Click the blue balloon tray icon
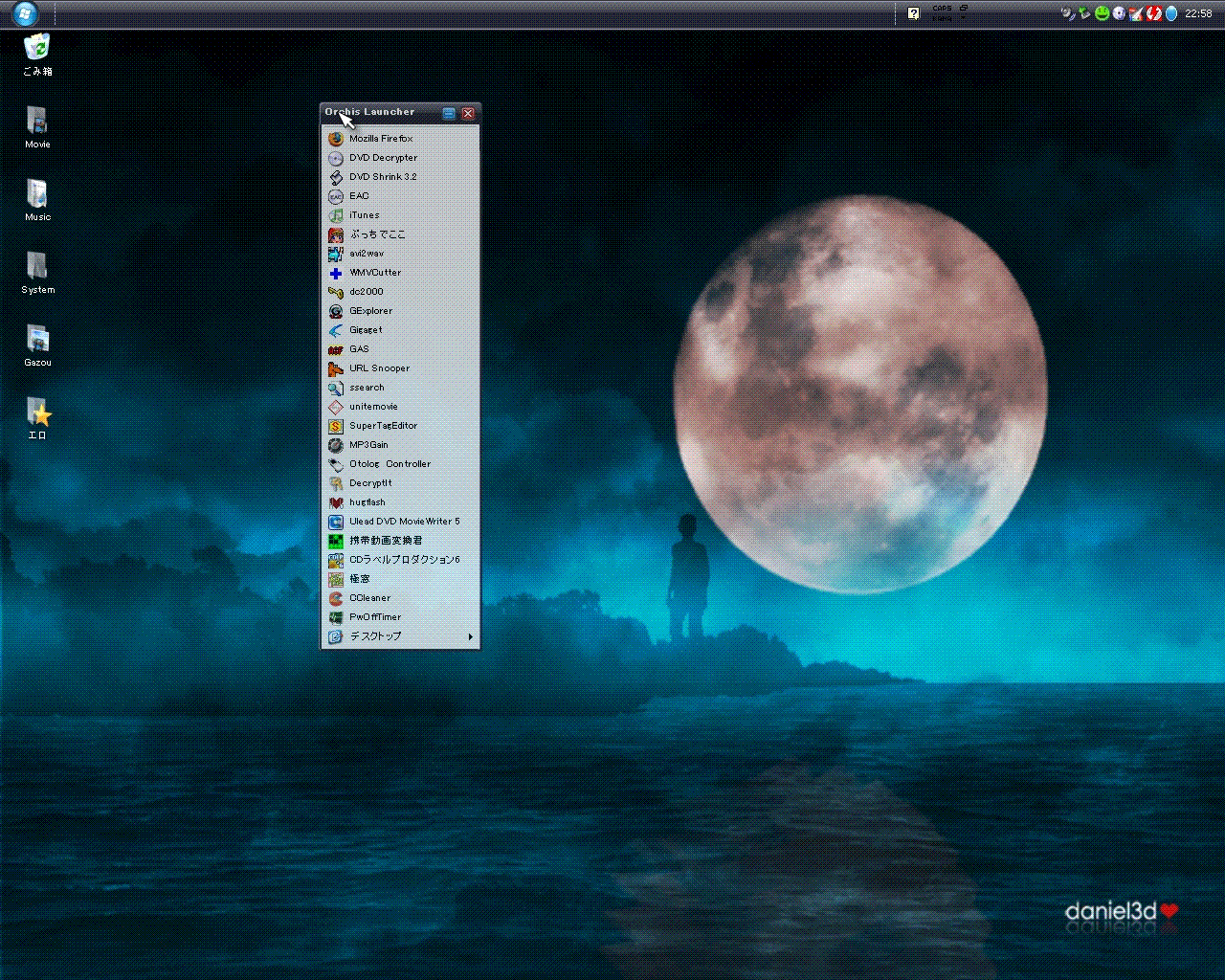1225x980 pixels. pyautogui.click(x=1170, y=13)
